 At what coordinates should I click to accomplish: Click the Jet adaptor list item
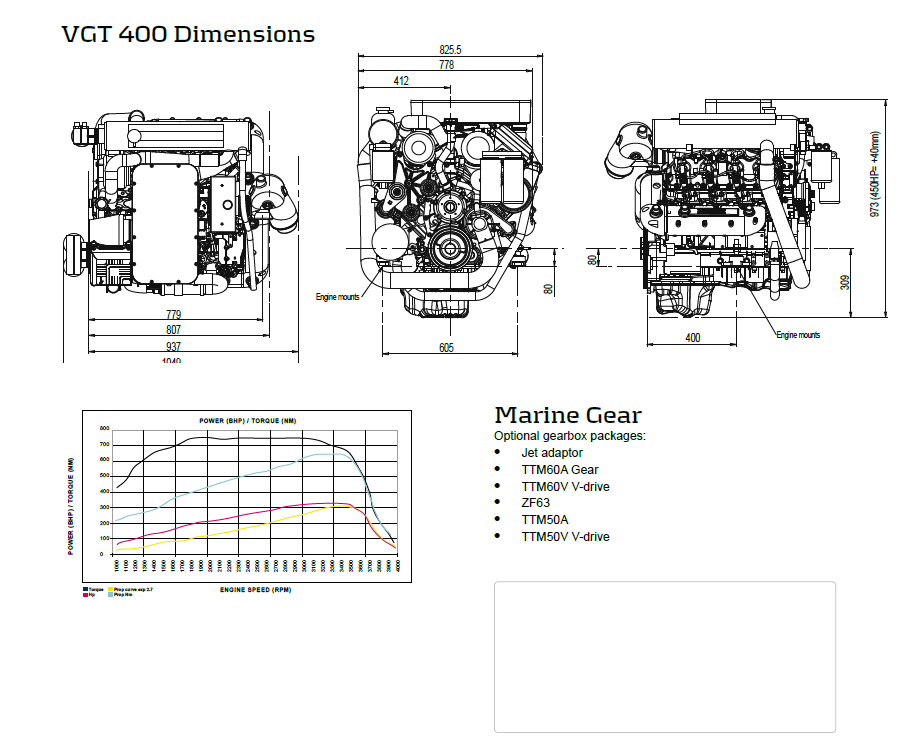[x=551, y=453]
